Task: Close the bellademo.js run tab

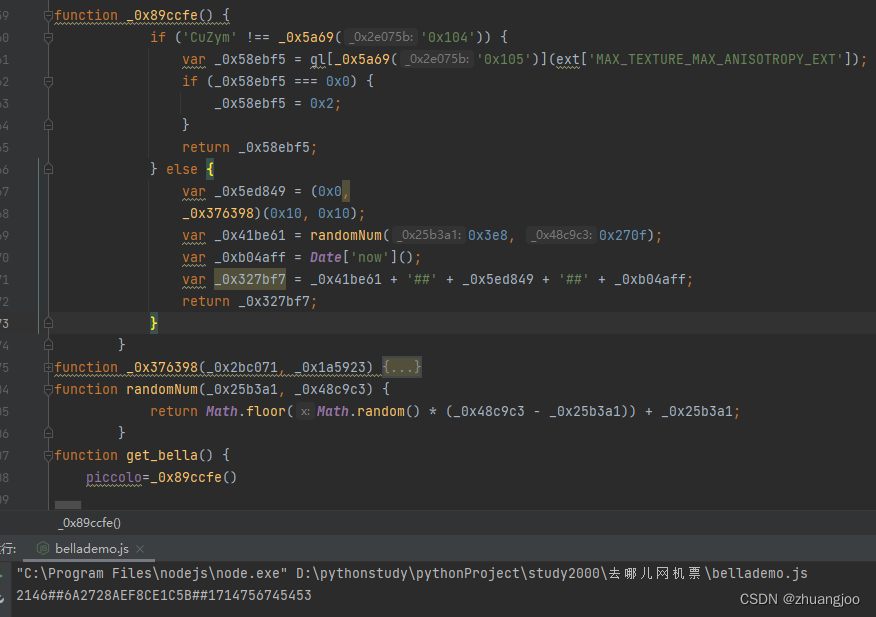Action: [140, 549]
